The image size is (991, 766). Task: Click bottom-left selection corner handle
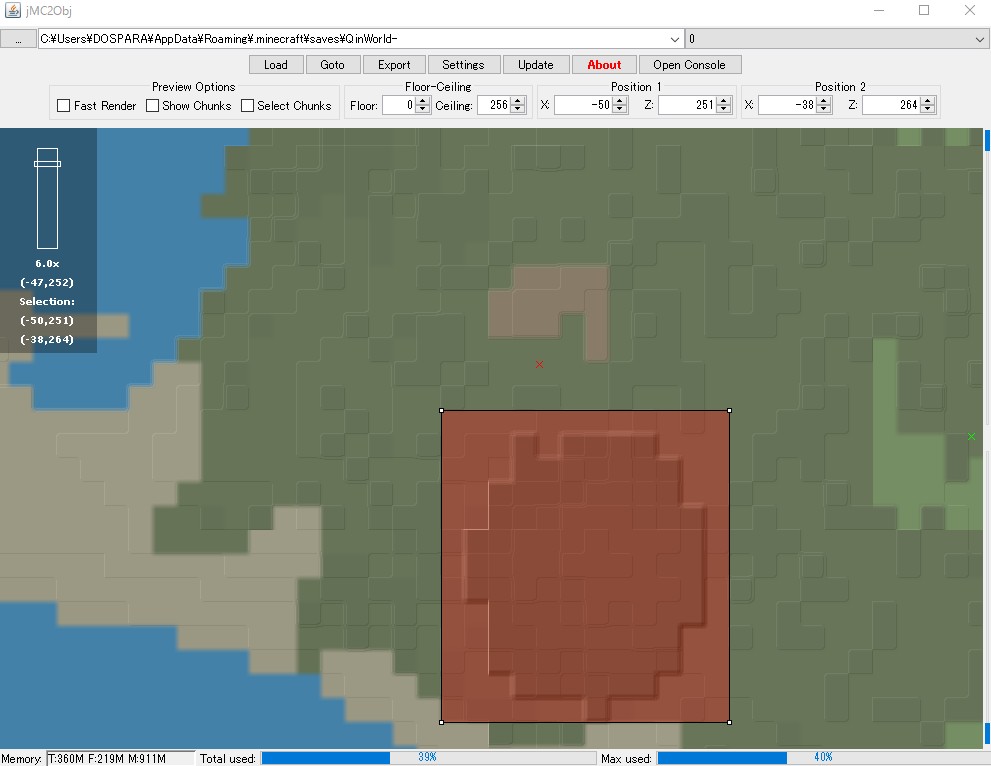pos(441,722)
